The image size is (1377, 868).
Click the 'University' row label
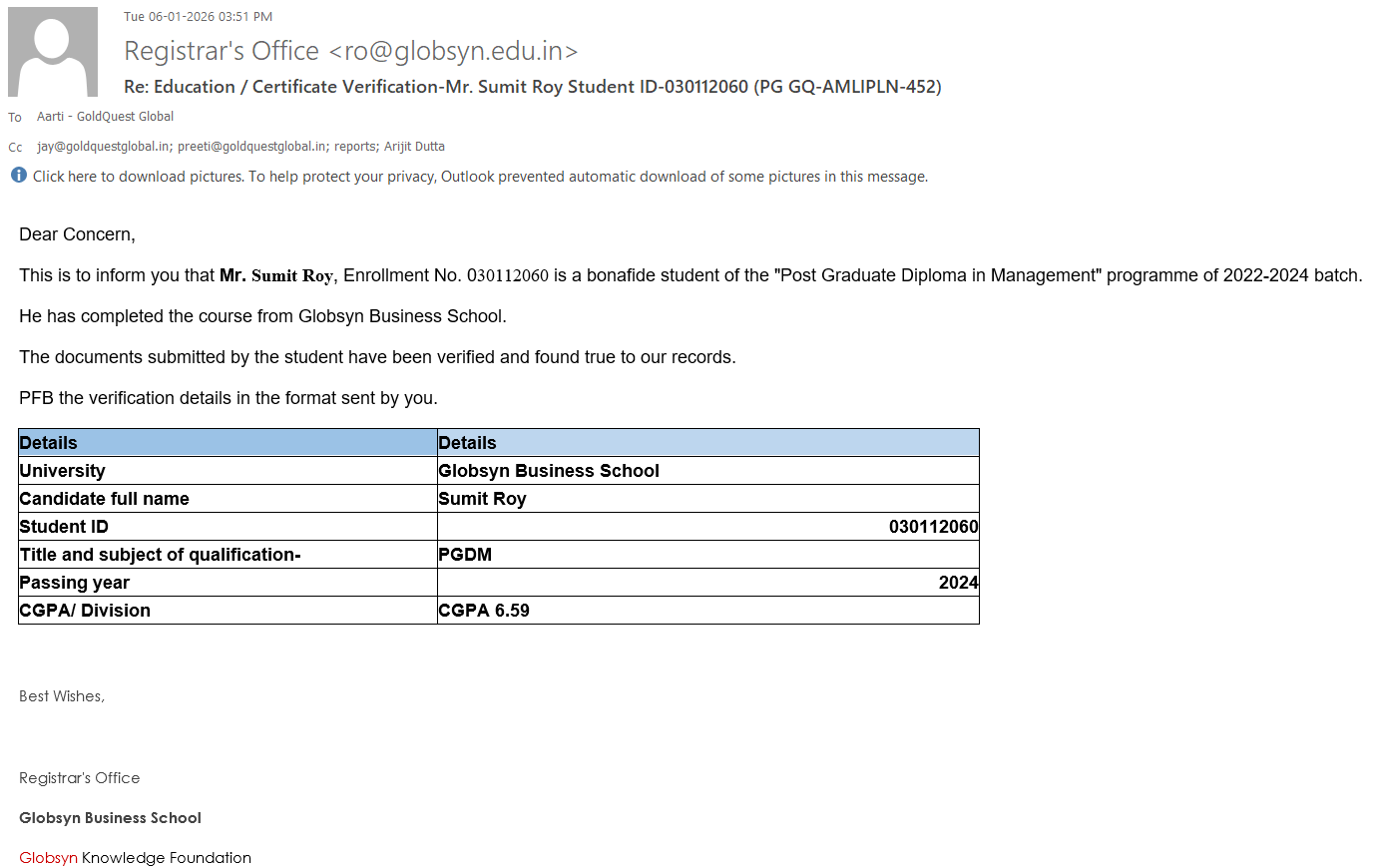pyautogui.click(x=62, y=471)
